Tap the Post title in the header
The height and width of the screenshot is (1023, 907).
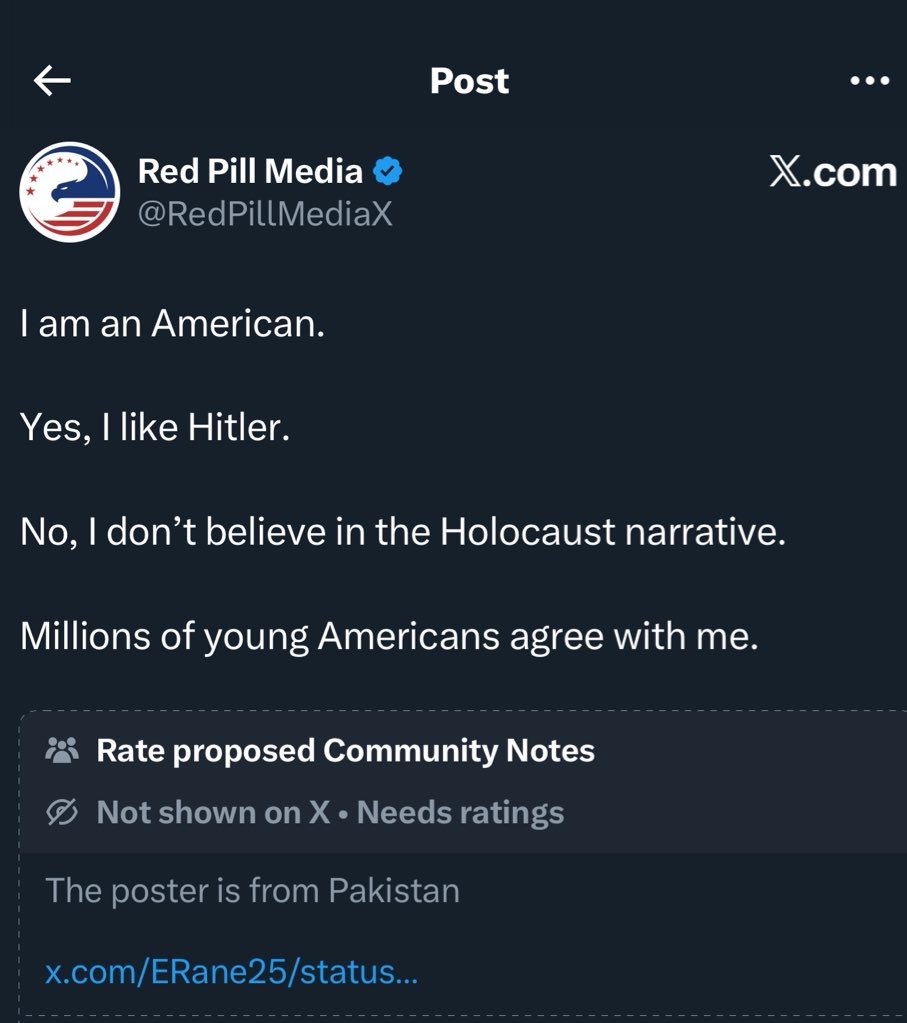tap(469, 81)
